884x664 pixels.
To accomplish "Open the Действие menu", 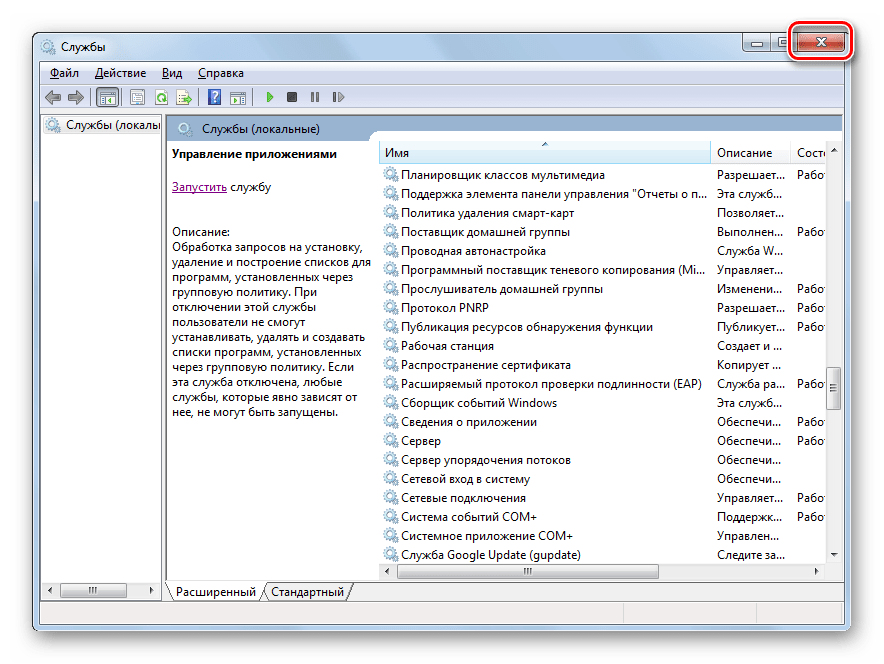I will coord(120,73).
